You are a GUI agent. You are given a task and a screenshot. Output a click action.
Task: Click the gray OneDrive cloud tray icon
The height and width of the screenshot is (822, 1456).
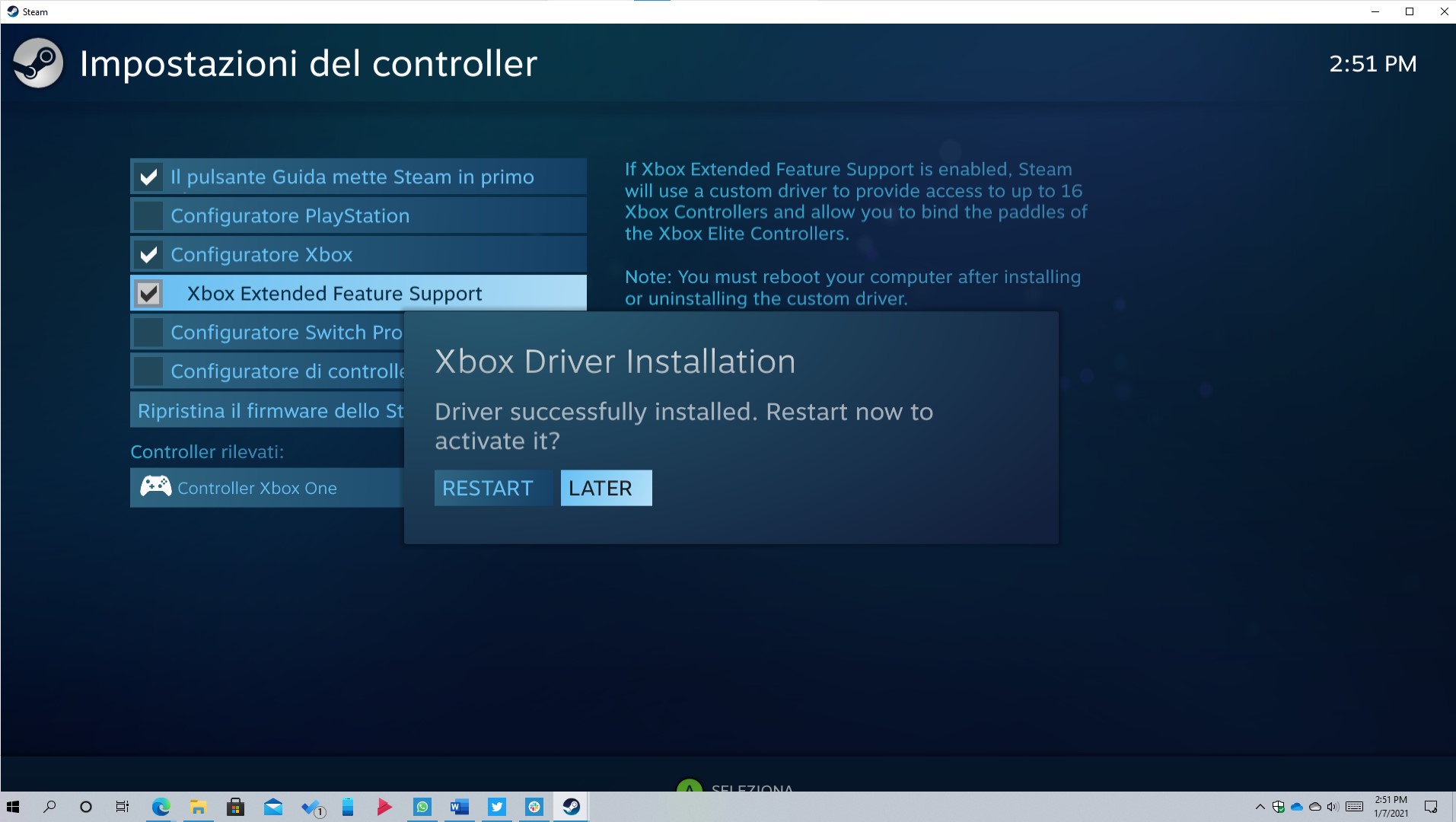(x=1314, y=807)
